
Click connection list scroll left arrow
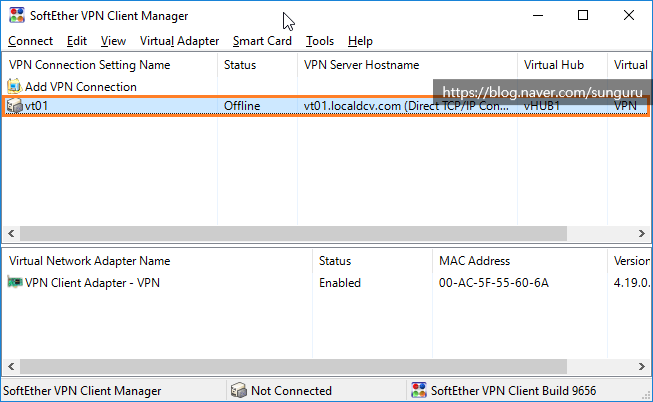(11, 234)
